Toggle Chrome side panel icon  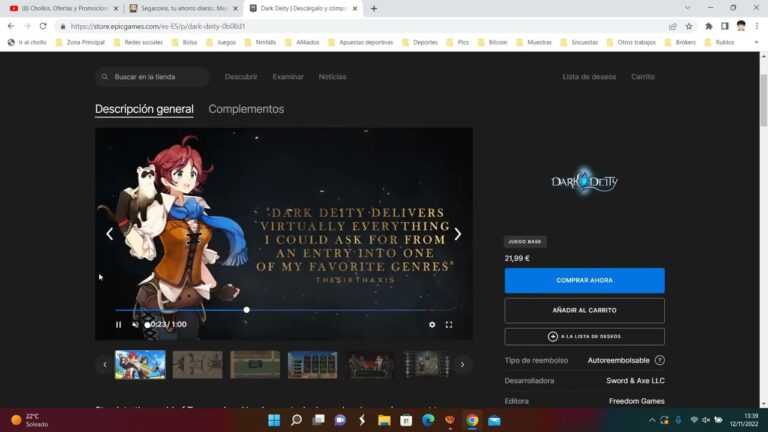click(x=725, y=26)
